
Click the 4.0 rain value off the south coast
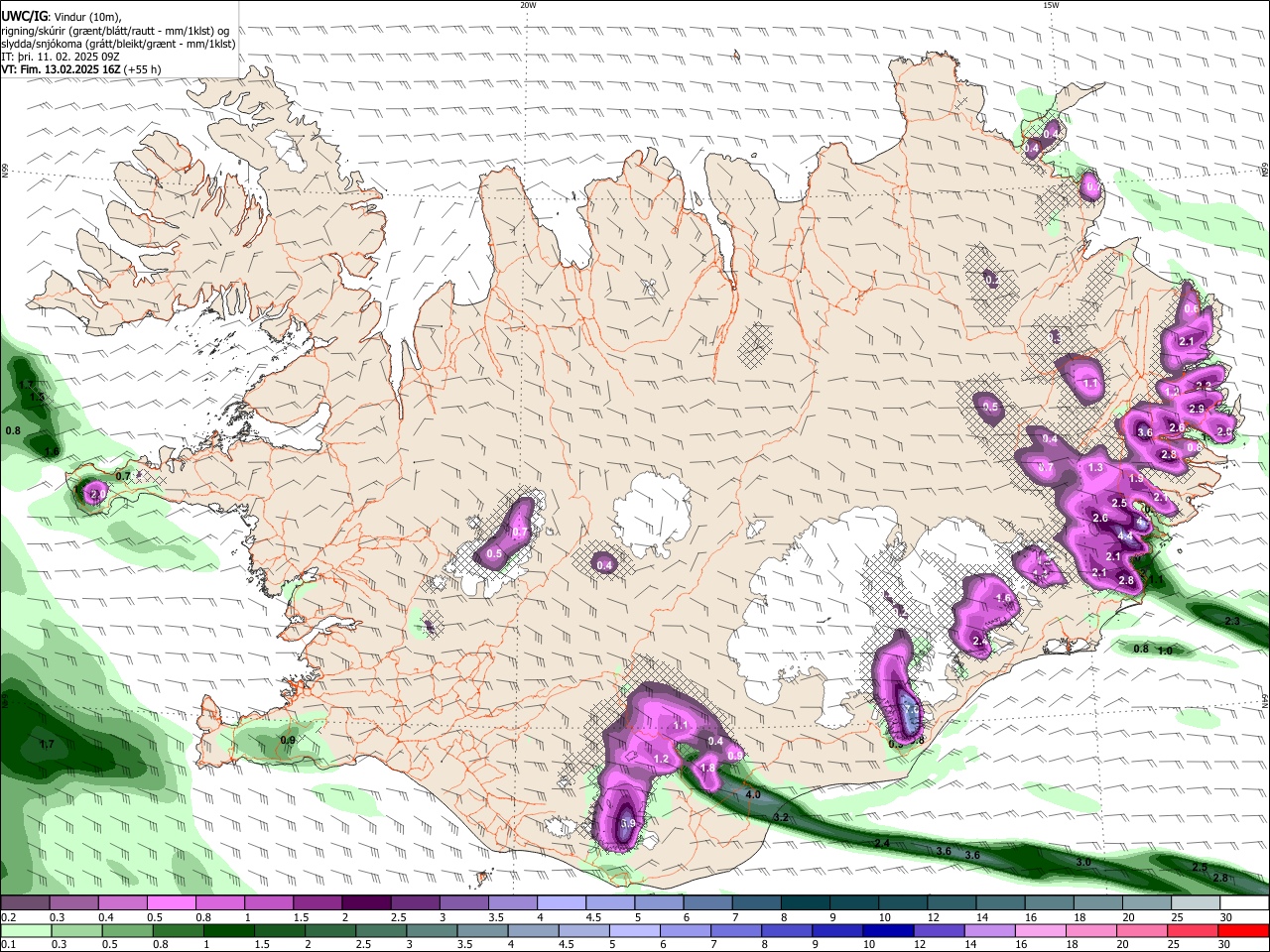coord(752,794)
